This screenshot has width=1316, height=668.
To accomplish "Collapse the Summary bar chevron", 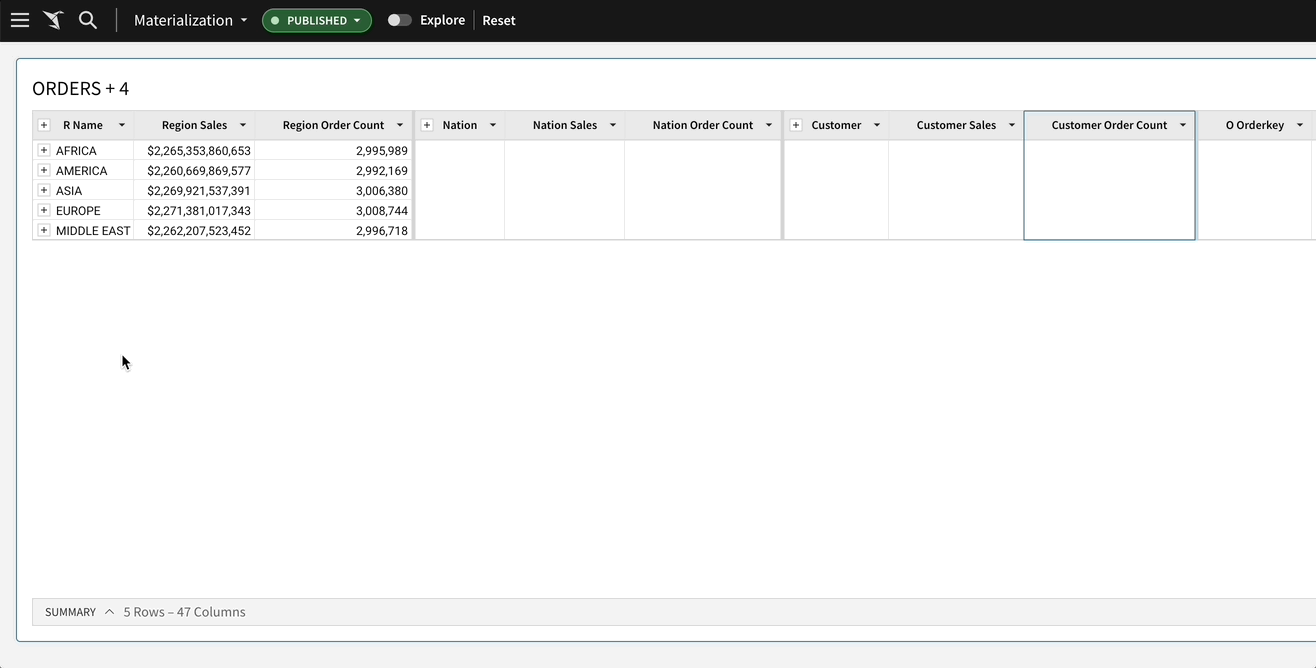I will (x=109, y=612).
